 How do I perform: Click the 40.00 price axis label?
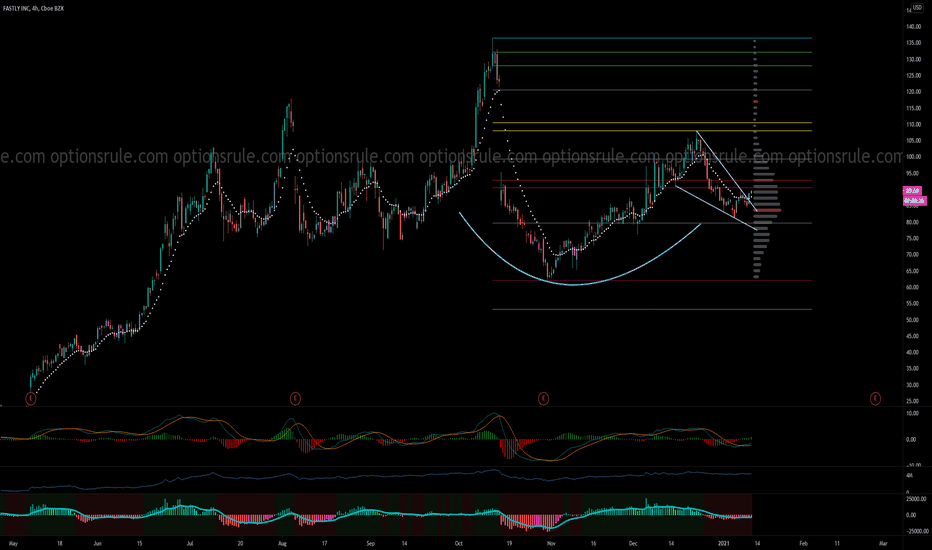[x=914, y=352]
